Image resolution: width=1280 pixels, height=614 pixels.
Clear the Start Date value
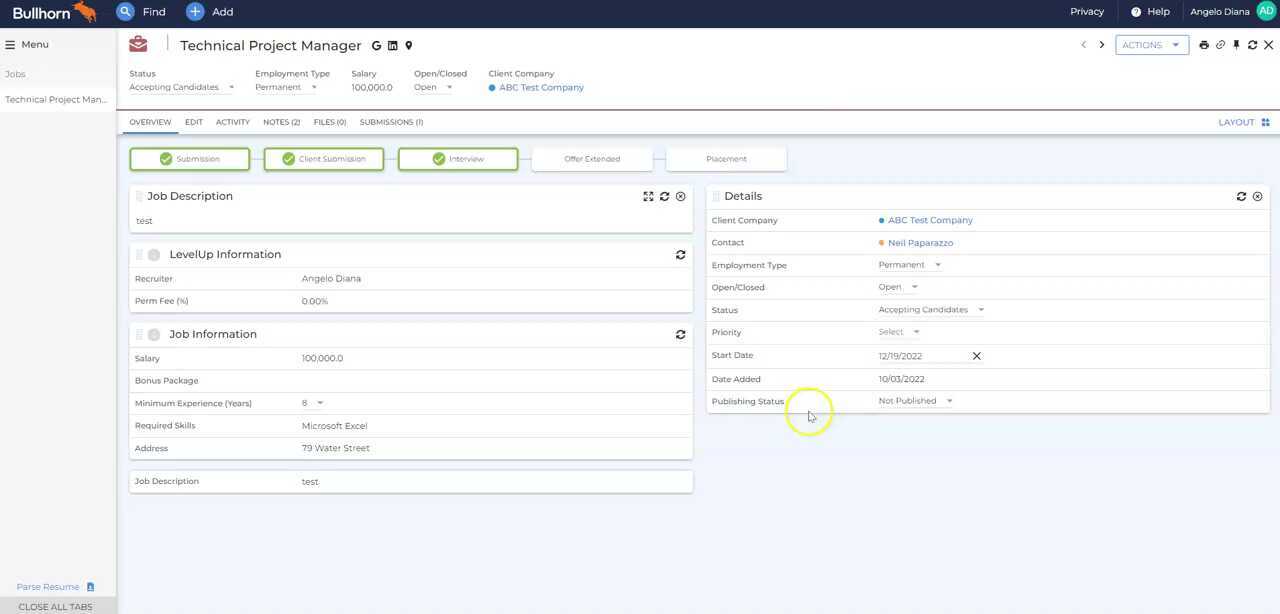tap(976, 356)
